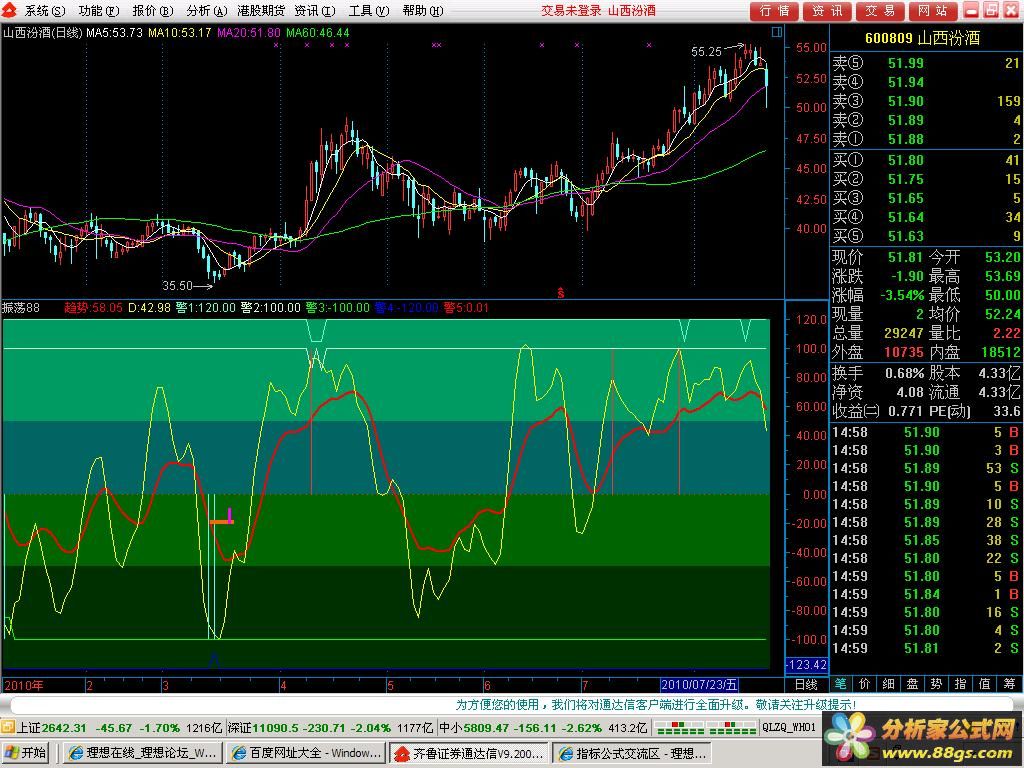
Task: Click the MA10:53.17 indicator label
Action: 180,32
